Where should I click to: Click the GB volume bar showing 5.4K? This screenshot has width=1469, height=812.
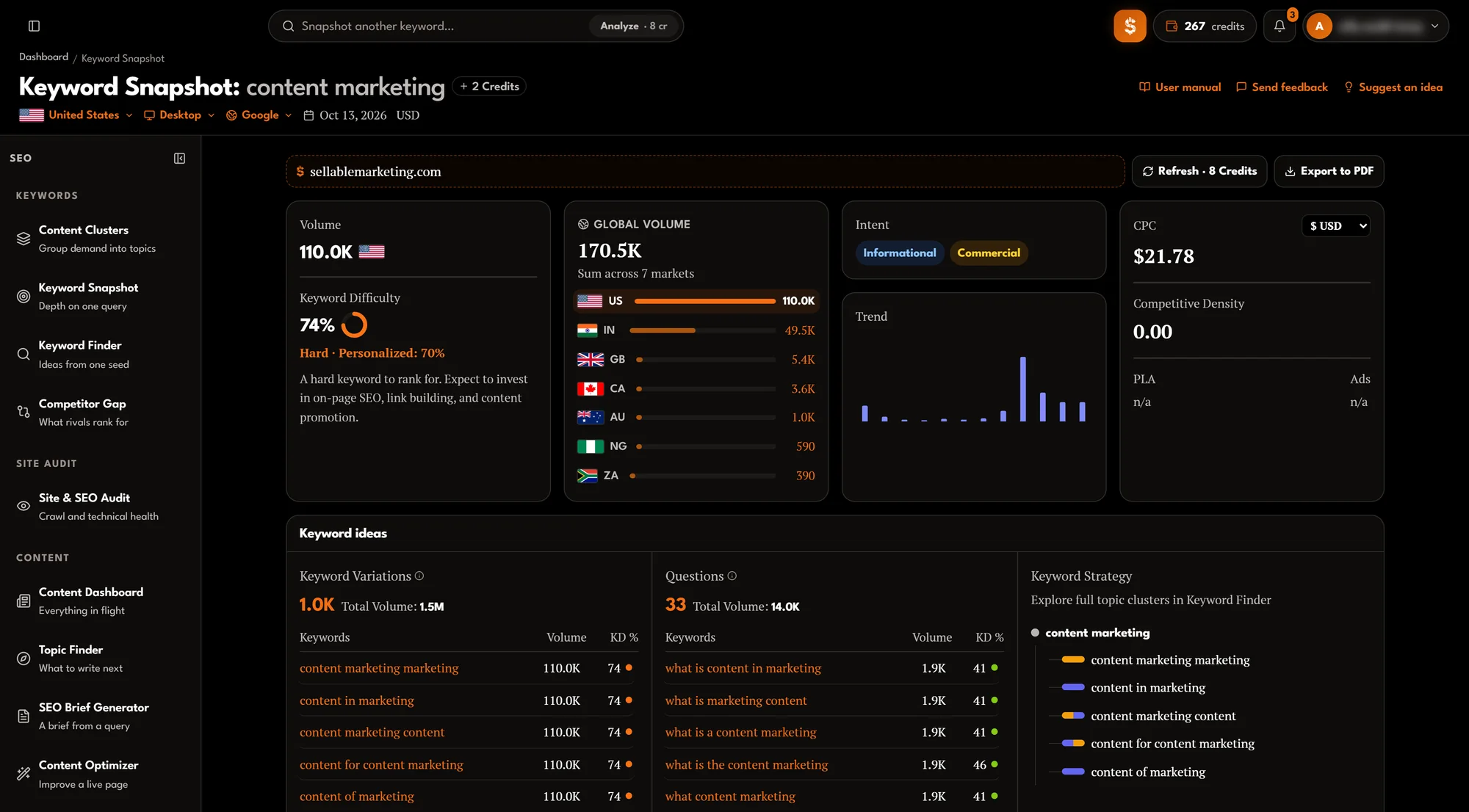pos(706,360)
